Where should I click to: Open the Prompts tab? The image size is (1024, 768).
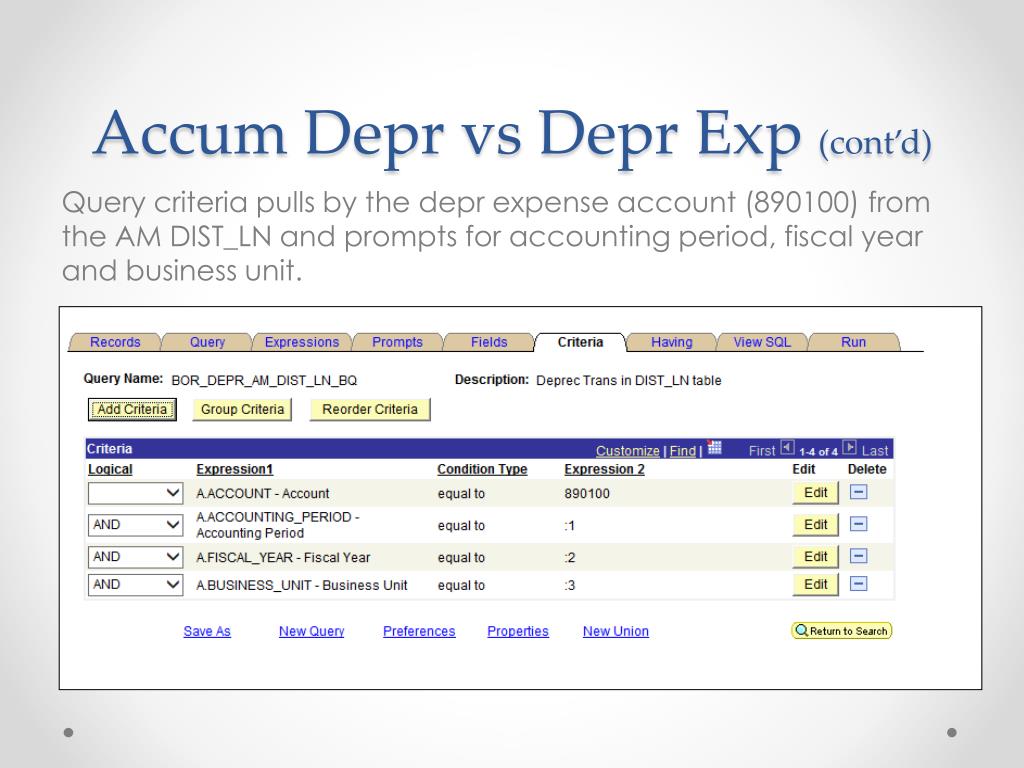click(x=397, y=342)
